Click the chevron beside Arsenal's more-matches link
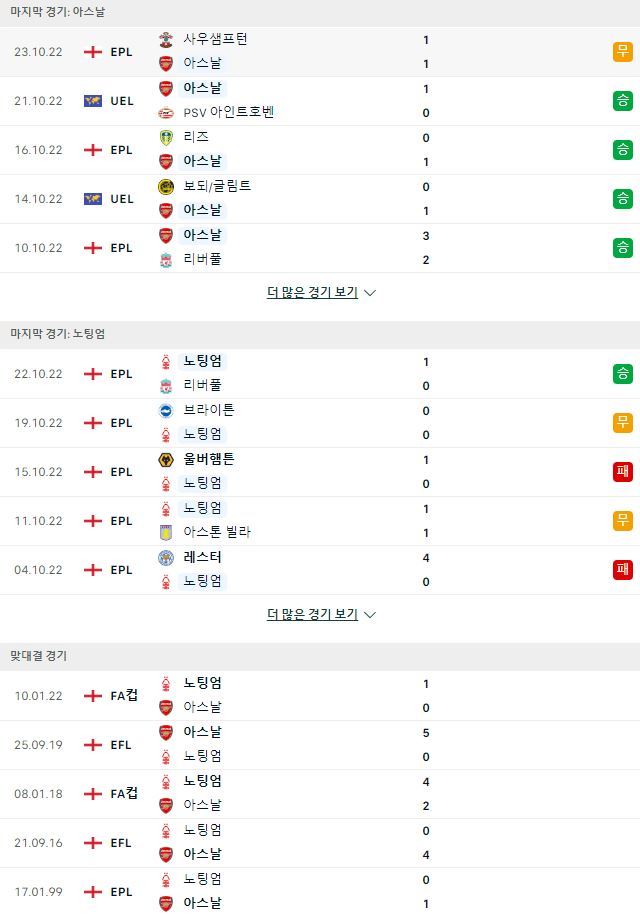The image size is (640, 916). coord(370,293)
